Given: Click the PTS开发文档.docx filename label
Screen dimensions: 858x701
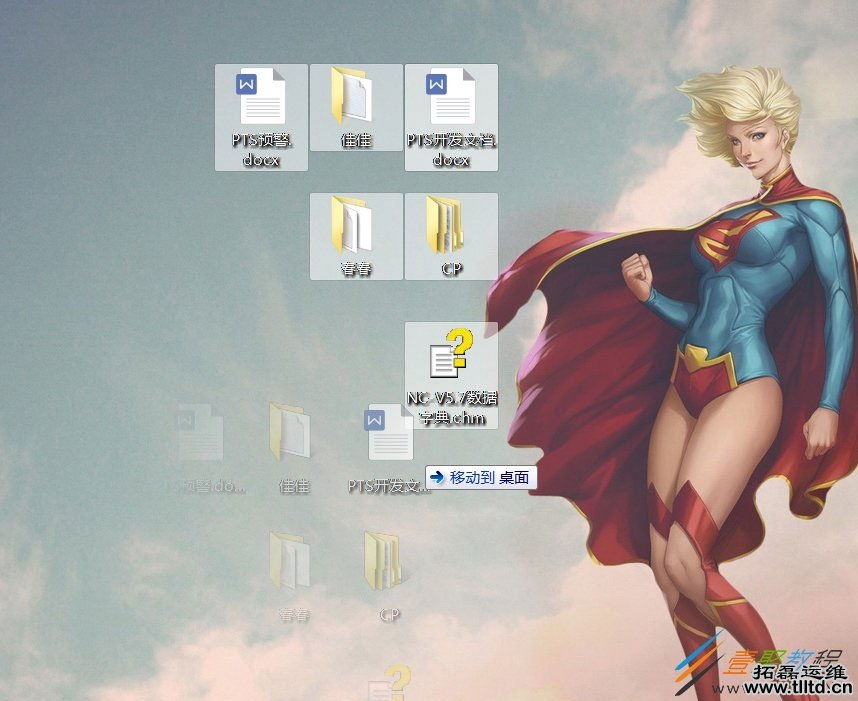Looking at the screenshot, I should point(451,150).
